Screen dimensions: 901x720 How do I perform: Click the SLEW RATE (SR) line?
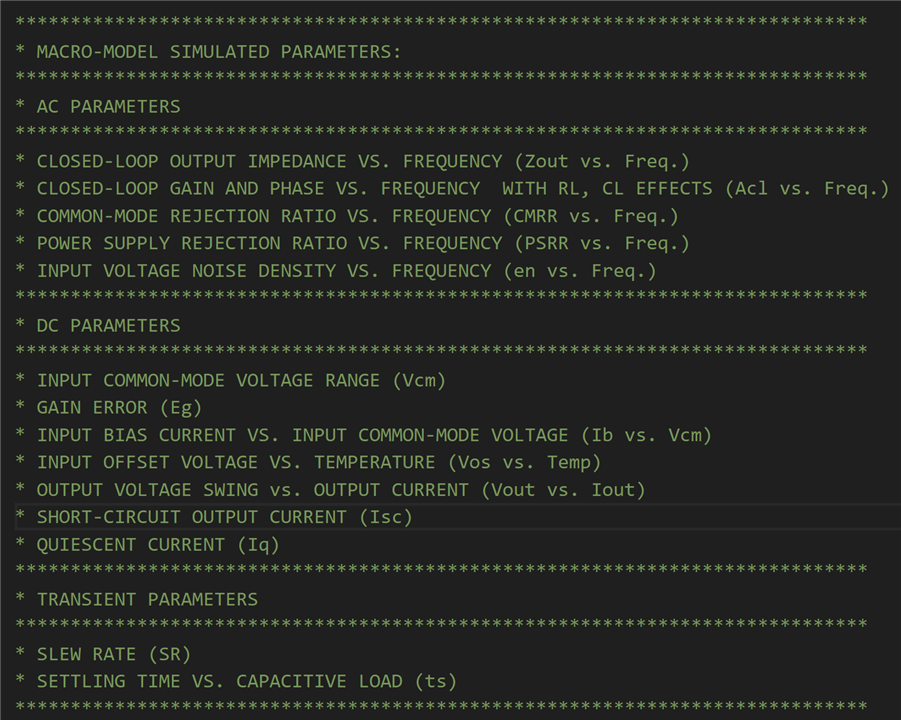[103, 654]
